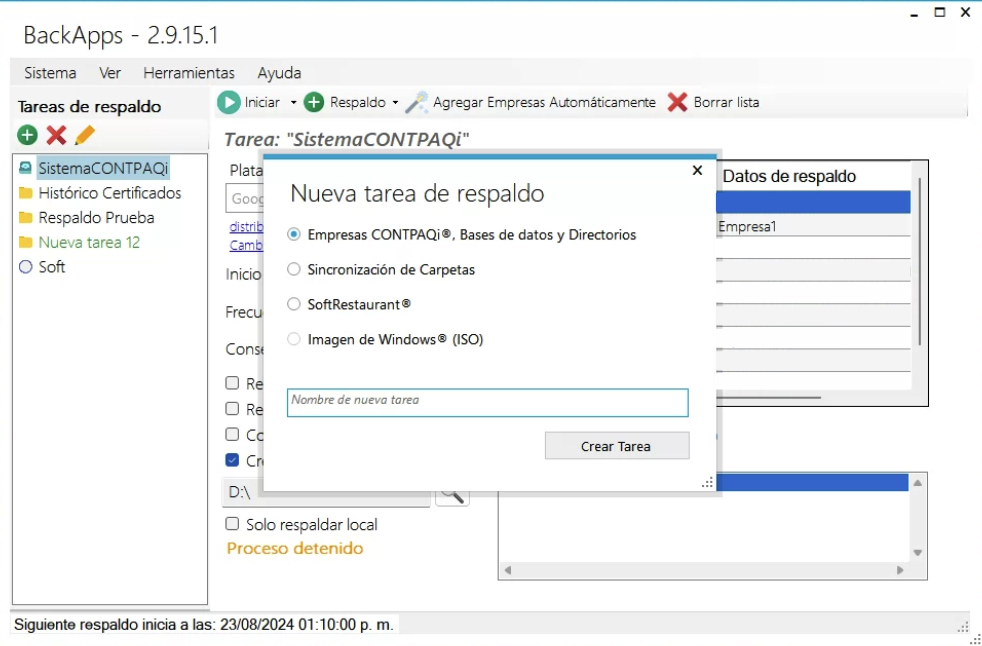This screenshot has height=646, width=982.
Task: Click the Siguiente respaldo status bar text
Action: [x=204, y=625]
